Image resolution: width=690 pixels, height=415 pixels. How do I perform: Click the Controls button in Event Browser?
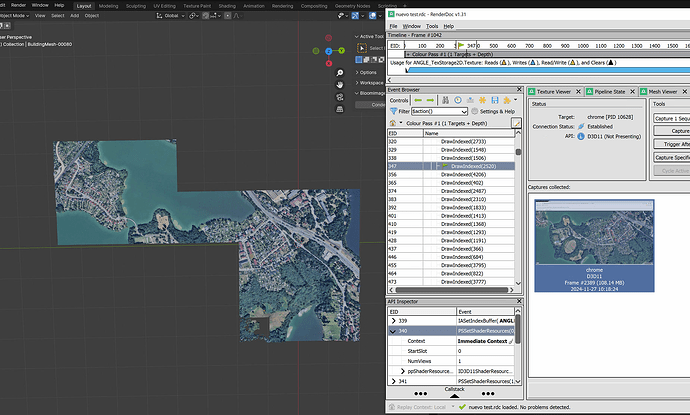(399, 100)
